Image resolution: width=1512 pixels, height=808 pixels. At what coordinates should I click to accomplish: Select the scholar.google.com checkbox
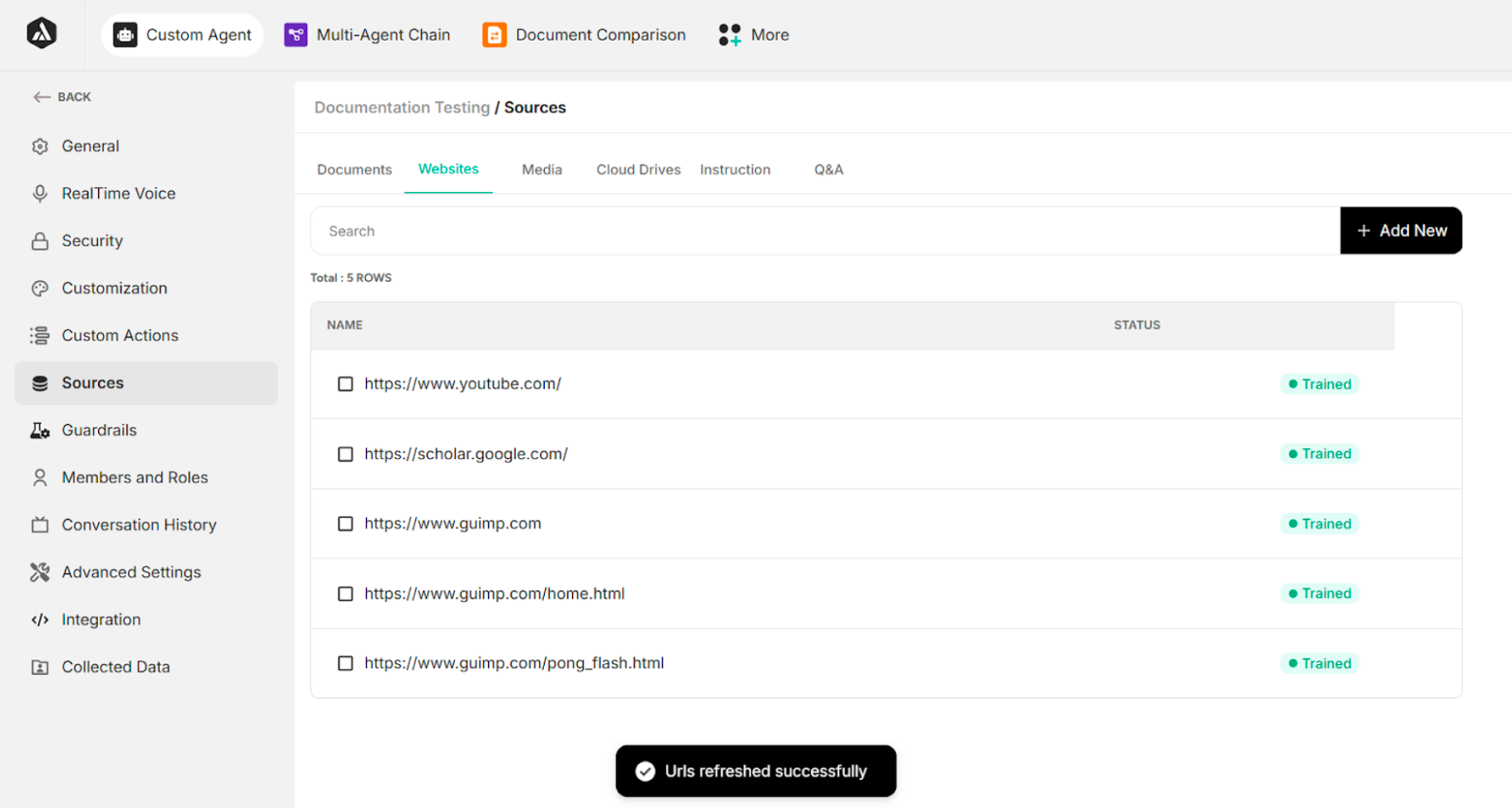[345, 454]
